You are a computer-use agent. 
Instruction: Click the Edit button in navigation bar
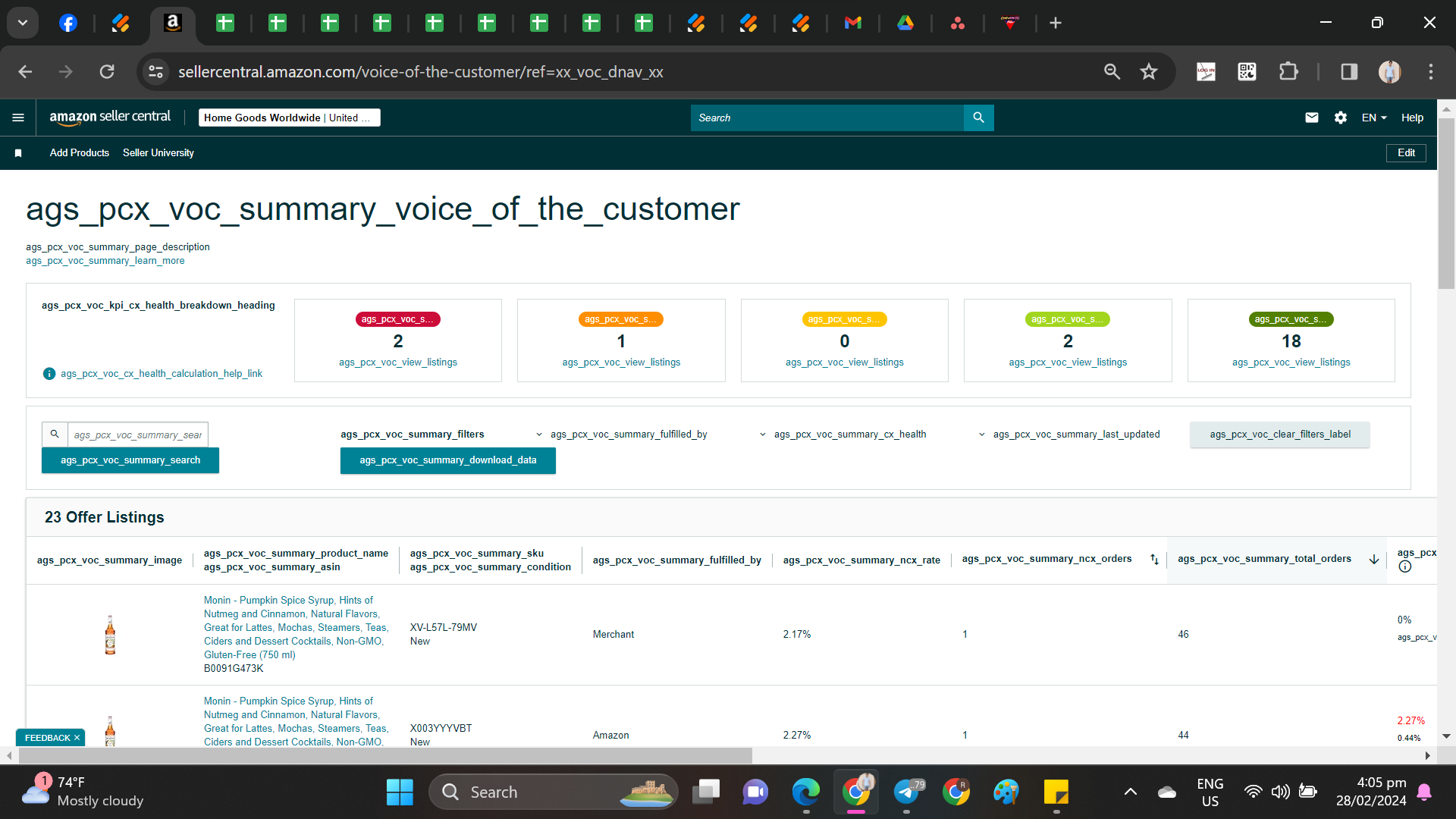pos(1406,153)
